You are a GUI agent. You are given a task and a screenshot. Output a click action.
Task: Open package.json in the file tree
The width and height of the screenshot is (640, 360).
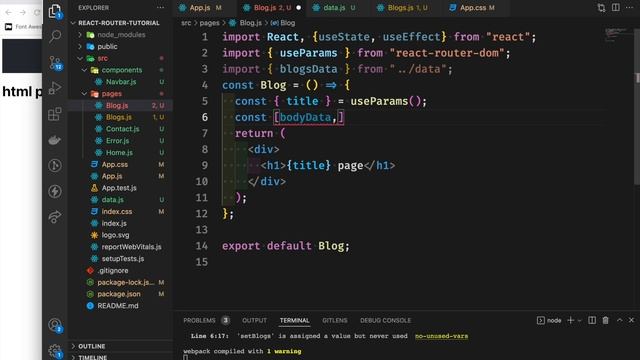pyautogui.click(x=120, y=294)
